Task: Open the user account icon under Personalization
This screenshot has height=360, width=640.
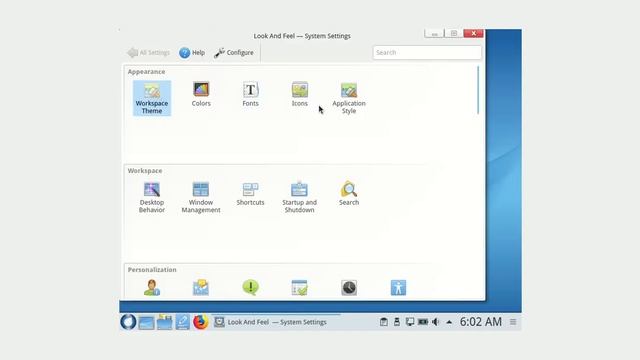Action: coord(152,287)
